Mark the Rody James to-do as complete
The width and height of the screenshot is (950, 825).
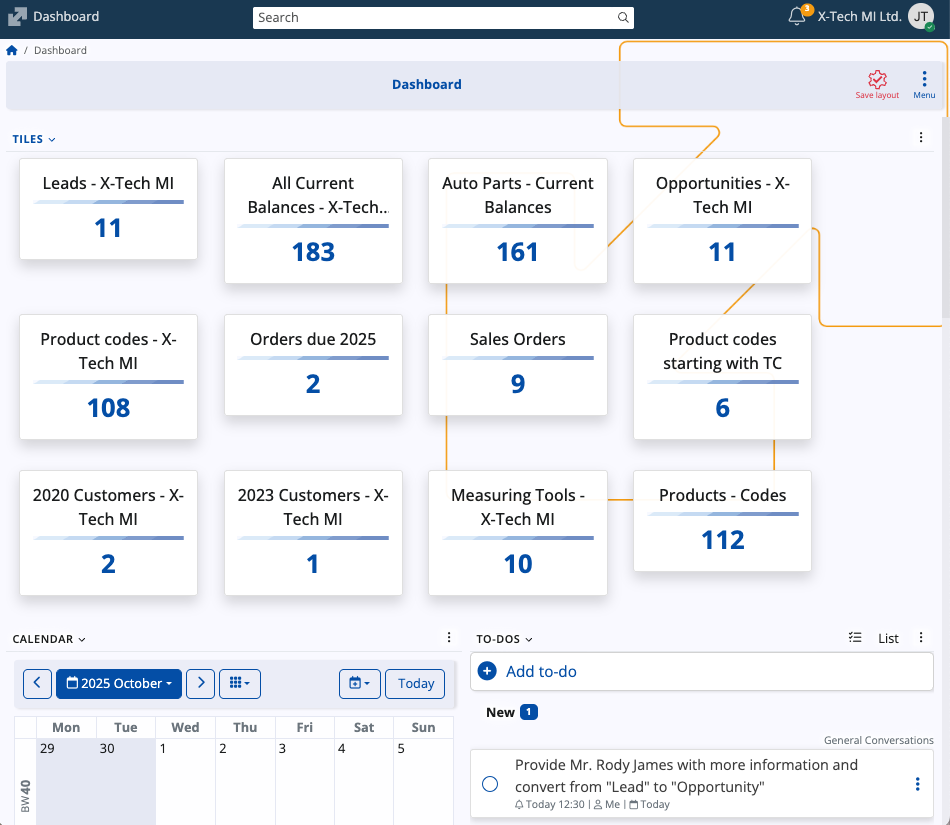[x=490, y=784]
